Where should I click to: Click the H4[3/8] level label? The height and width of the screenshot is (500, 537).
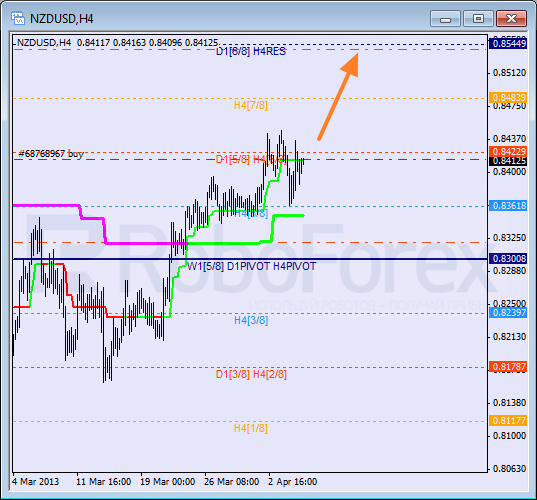click(x=251, y=320)
